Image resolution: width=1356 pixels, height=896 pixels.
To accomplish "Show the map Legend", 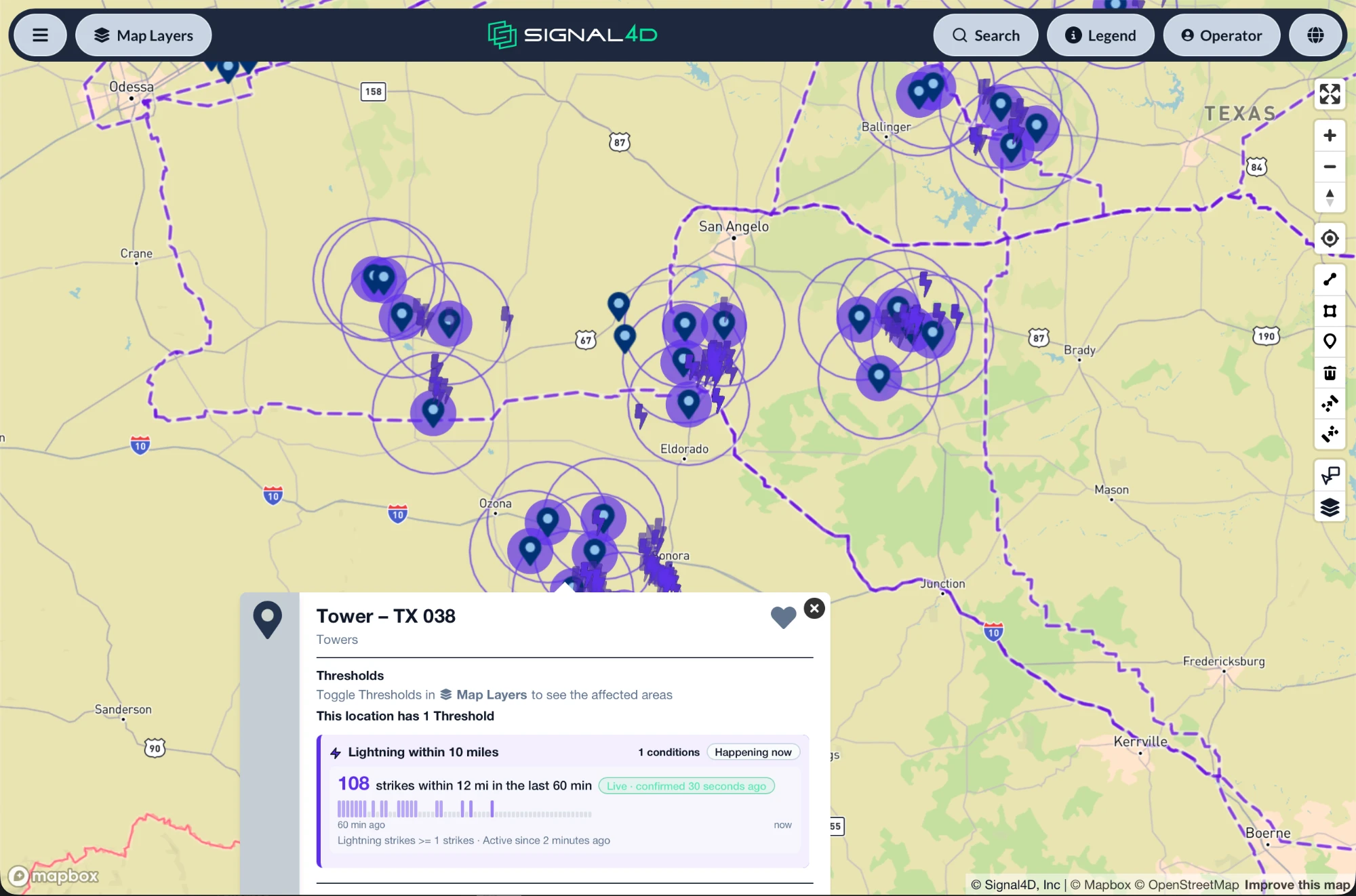I will 1100,35.
